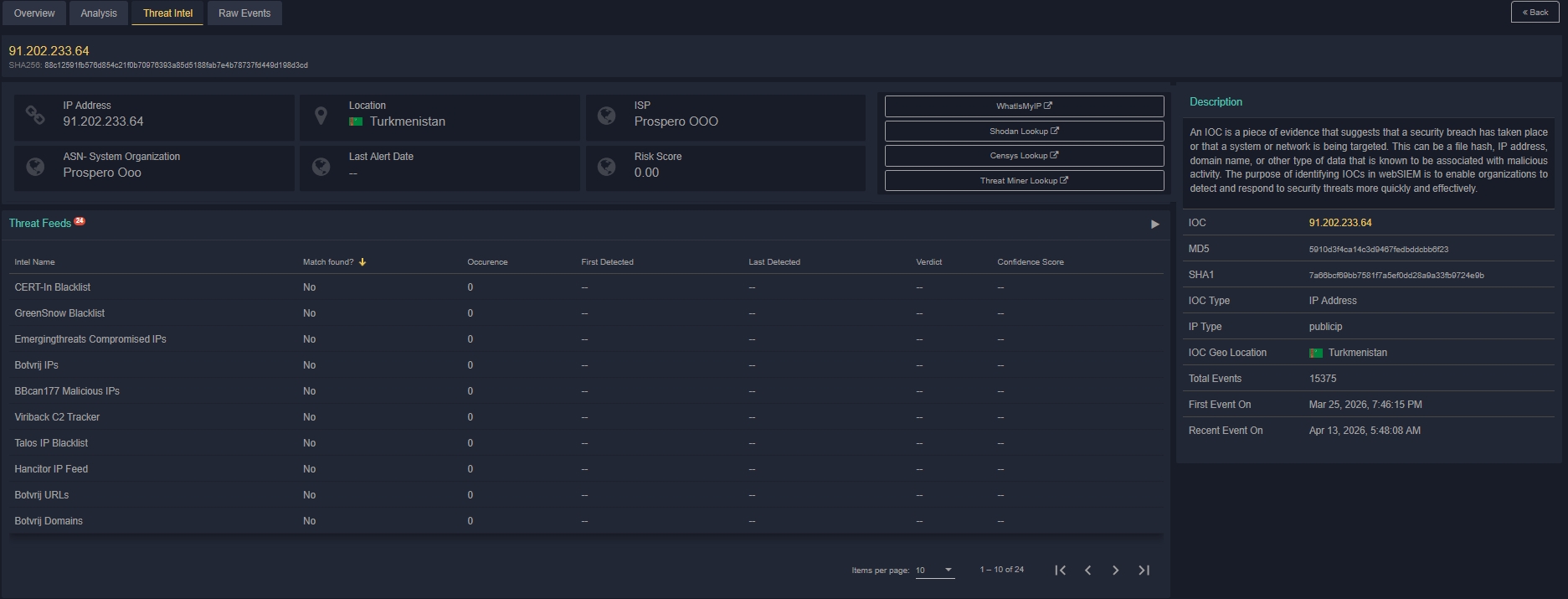This screenshot has height=599, width=1568.
Task: Select the Viriback C2 Tracker row
Action: tap(586, 417)
